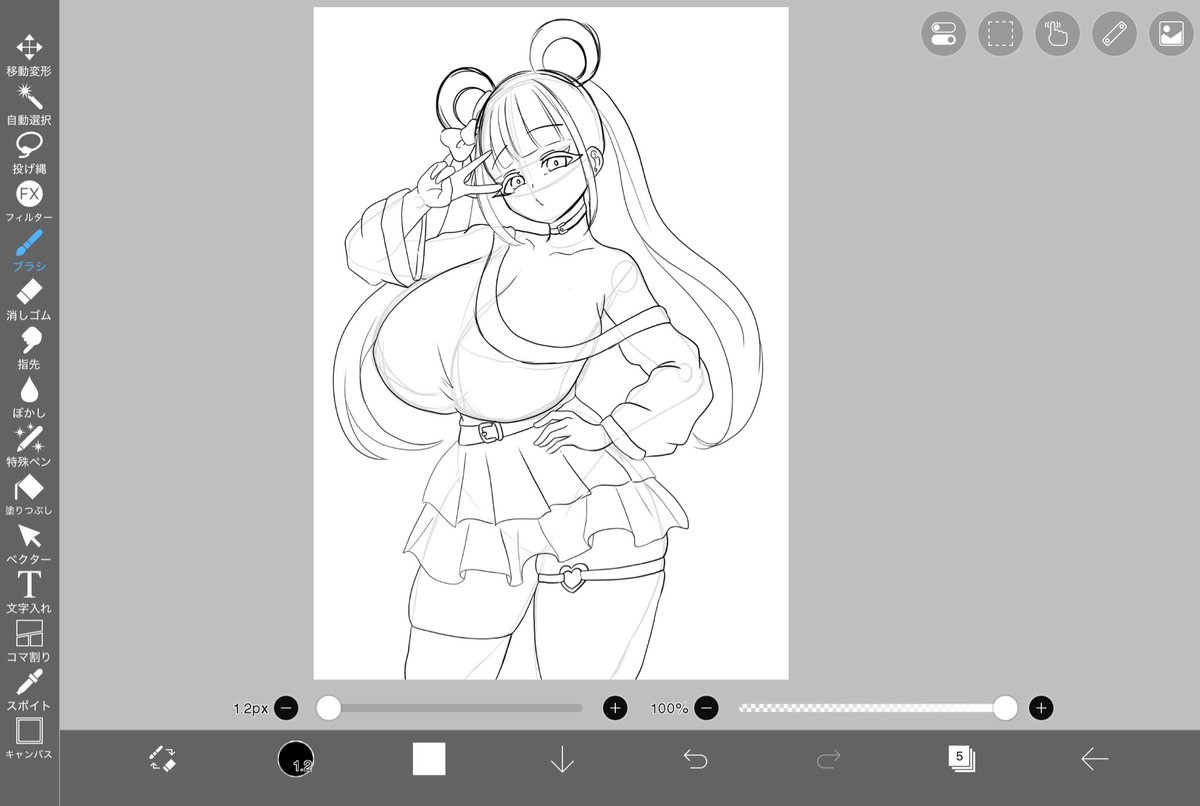Tap the back arrow to exit

[x=1094, y=759]
